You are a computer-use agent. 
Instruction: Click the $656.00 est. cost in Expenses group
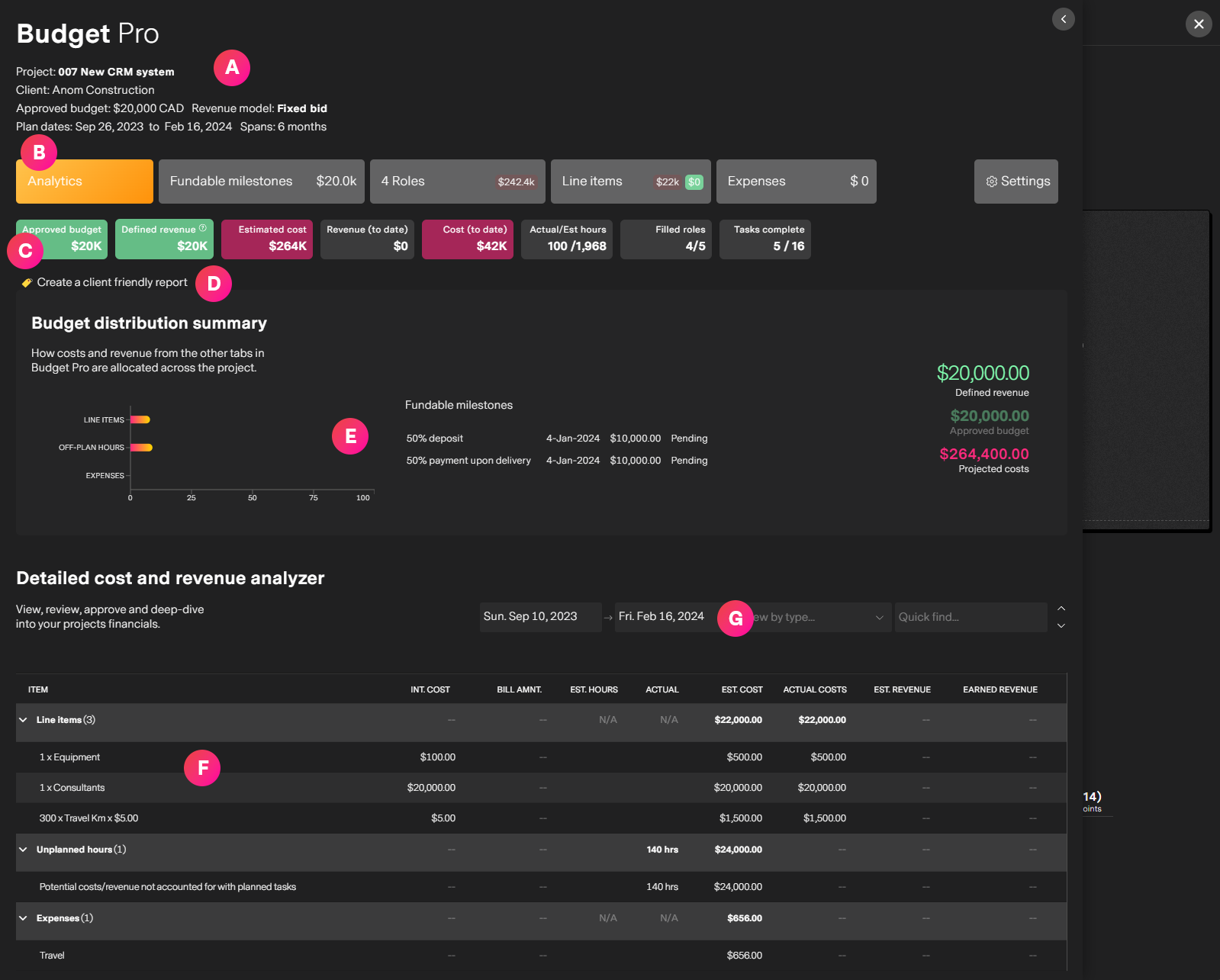click(x=745, y=918)
